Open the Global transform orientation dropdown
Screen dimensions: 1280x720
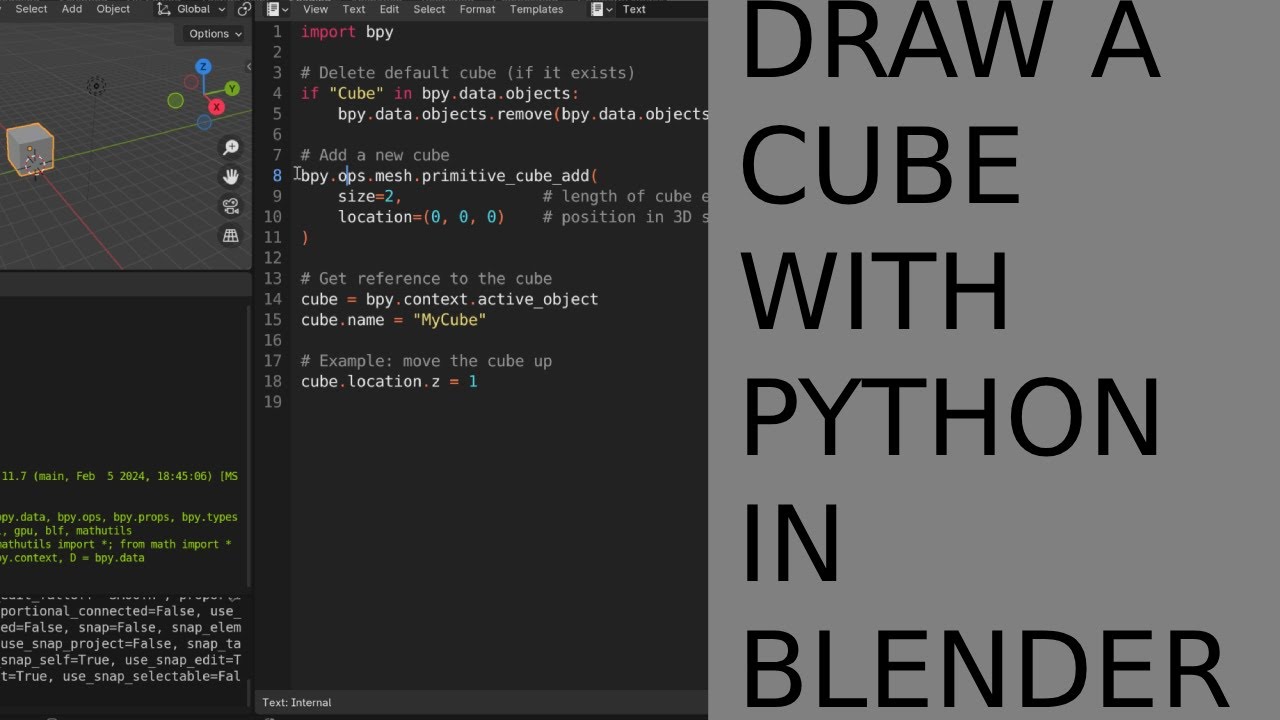pos(190,9)
